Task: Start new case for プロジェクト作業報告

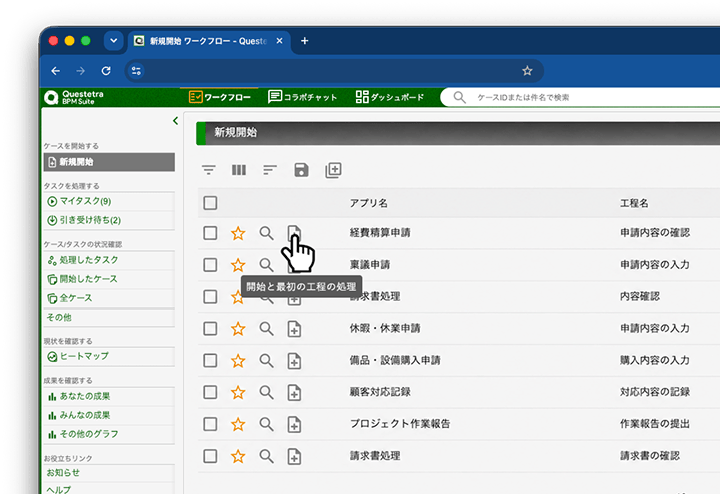Action: point(294,424)
